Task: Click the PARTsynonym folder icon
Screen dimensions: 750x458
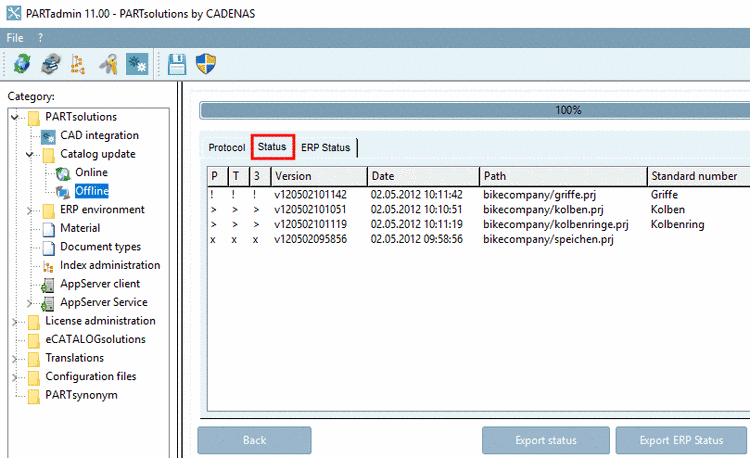Action: click(33, 396)
